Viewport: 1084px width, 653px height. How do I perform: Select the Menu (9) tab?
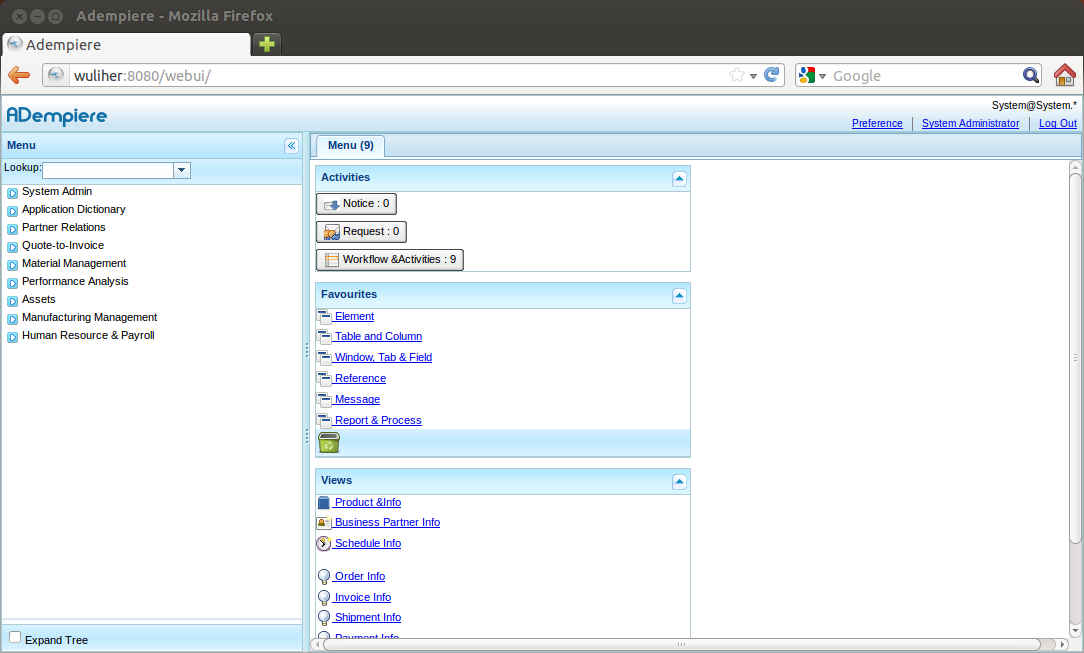[x=351, y=145]
